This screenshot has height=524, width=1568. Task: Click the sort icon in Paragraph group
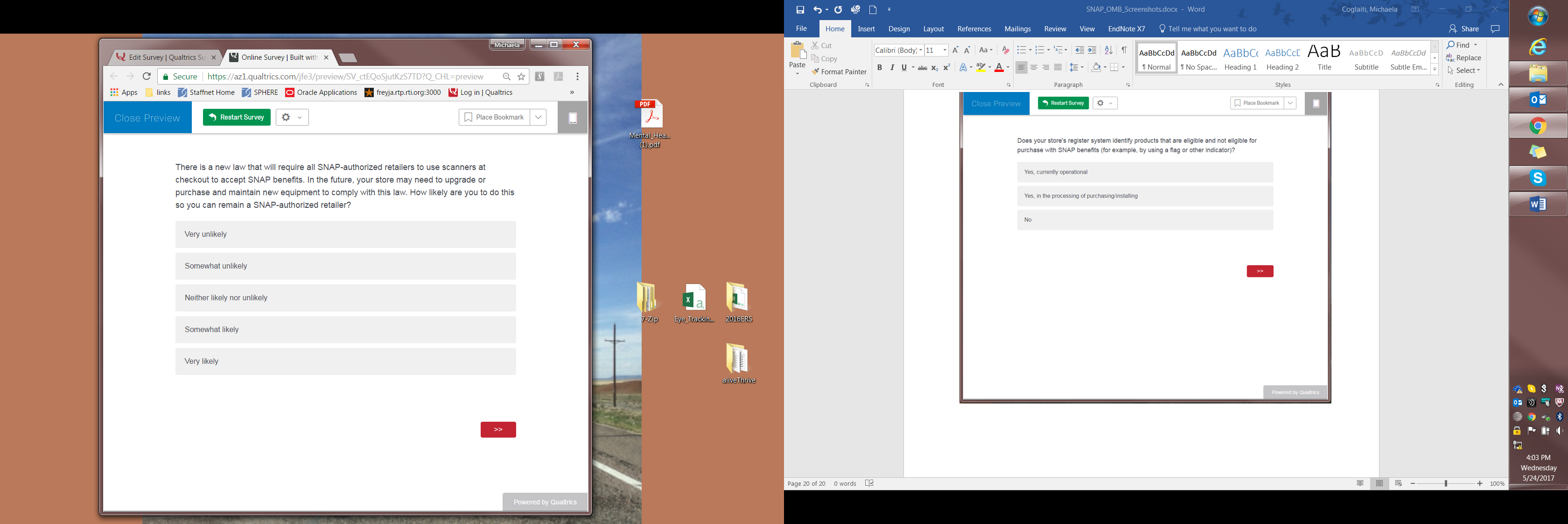pyautogui.click(x=1108, y=50)
